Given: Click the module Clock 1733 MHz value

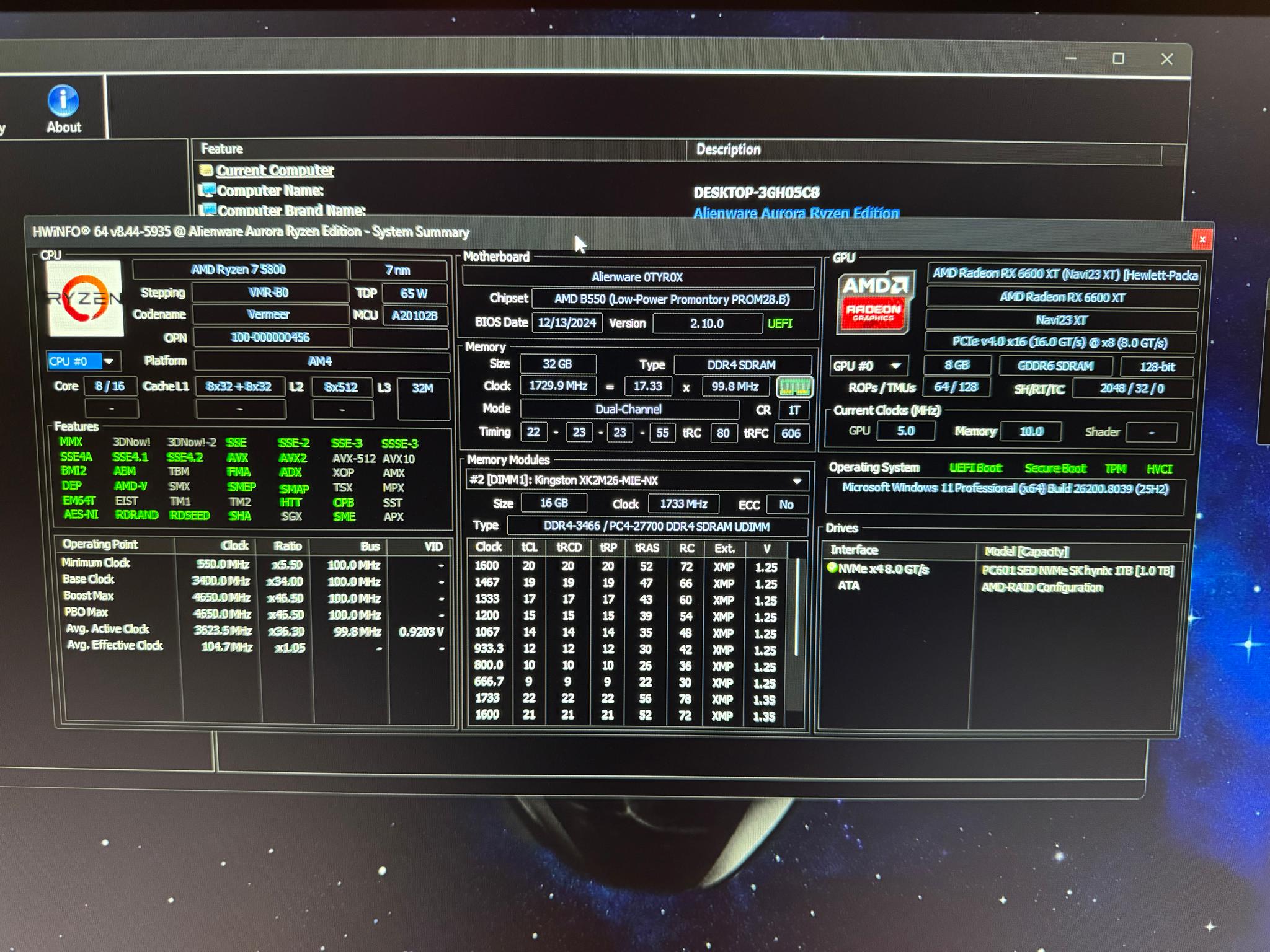Looking at the screenshot, I should [x=683, y=504].
